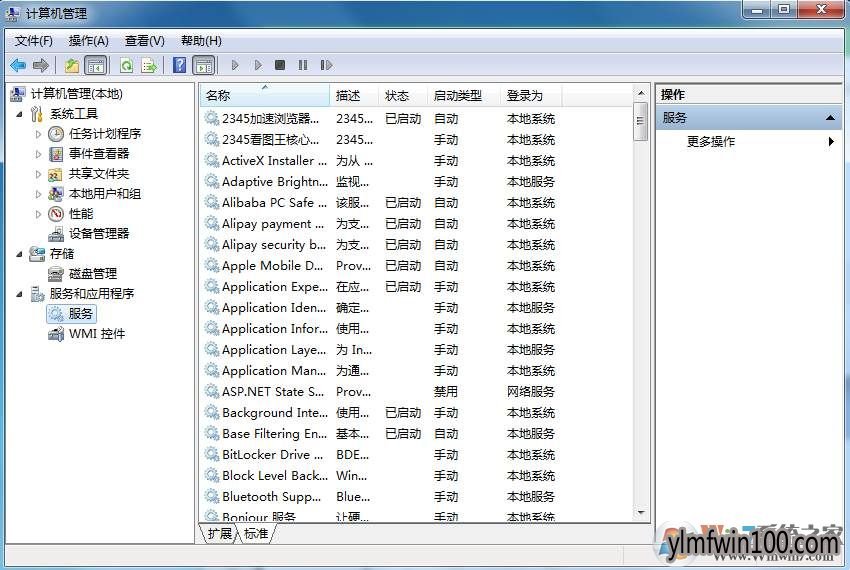Click the Forward arrow toolbar icon
The height and width of the screenshot is (570, 850).
41,66
